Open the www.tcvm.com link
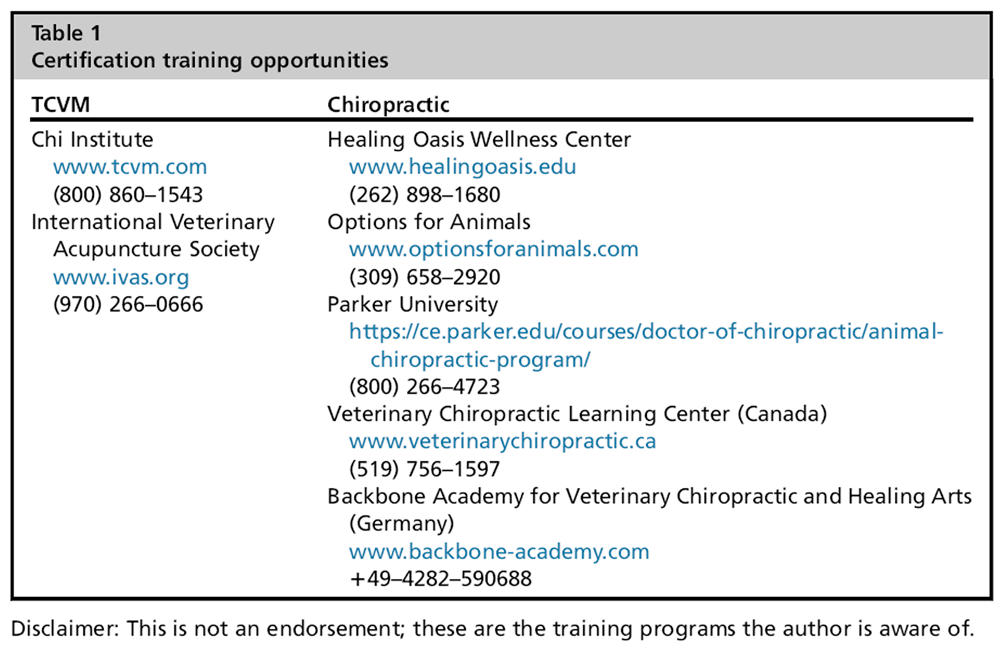1000x648 pixels. (129, 167)
